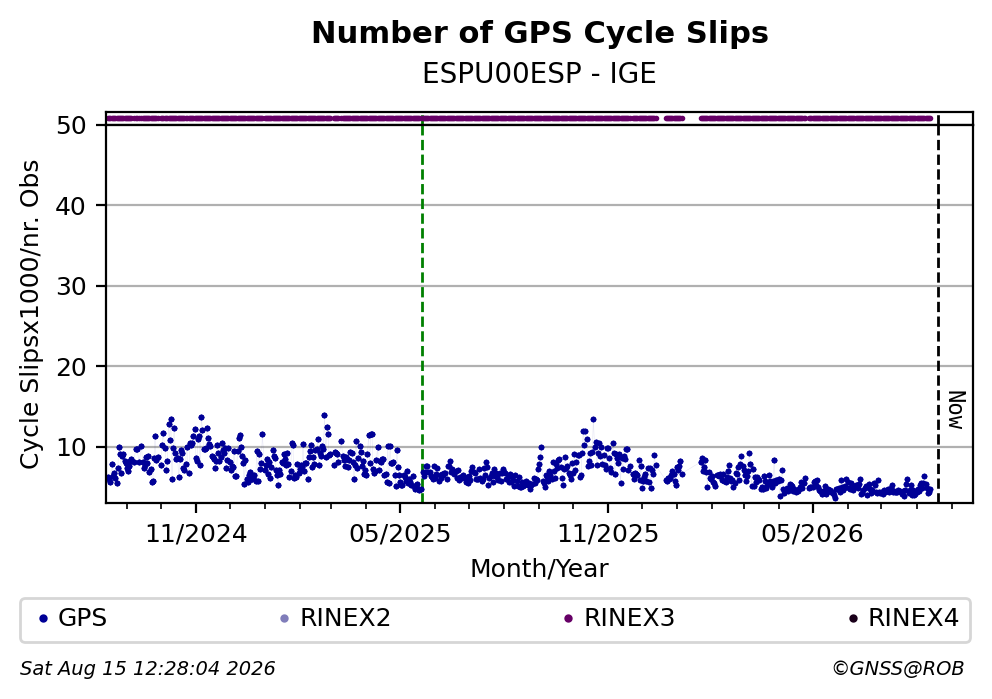Screen dimensions: 992x699
Task: Click the black dashed 'Now' vertical line
Action: click(938, 307)
